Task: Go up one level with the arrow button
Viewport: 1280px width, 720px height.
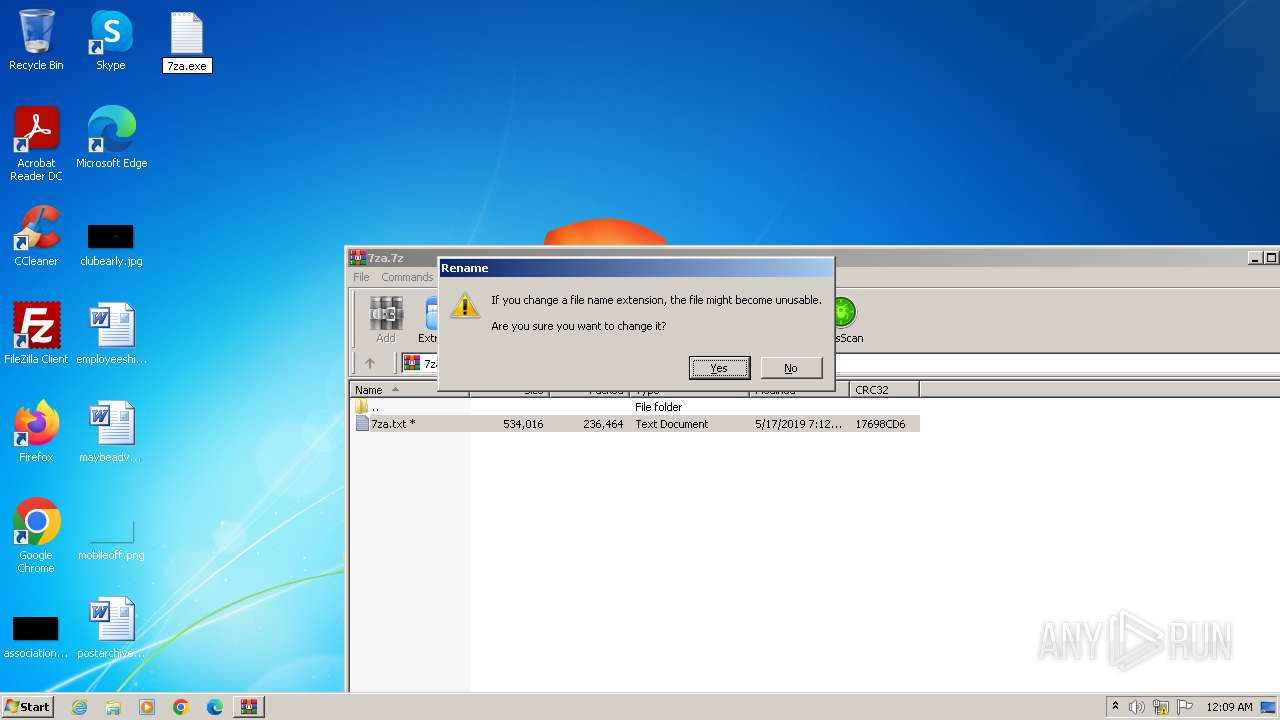Action: coord(370,363)
